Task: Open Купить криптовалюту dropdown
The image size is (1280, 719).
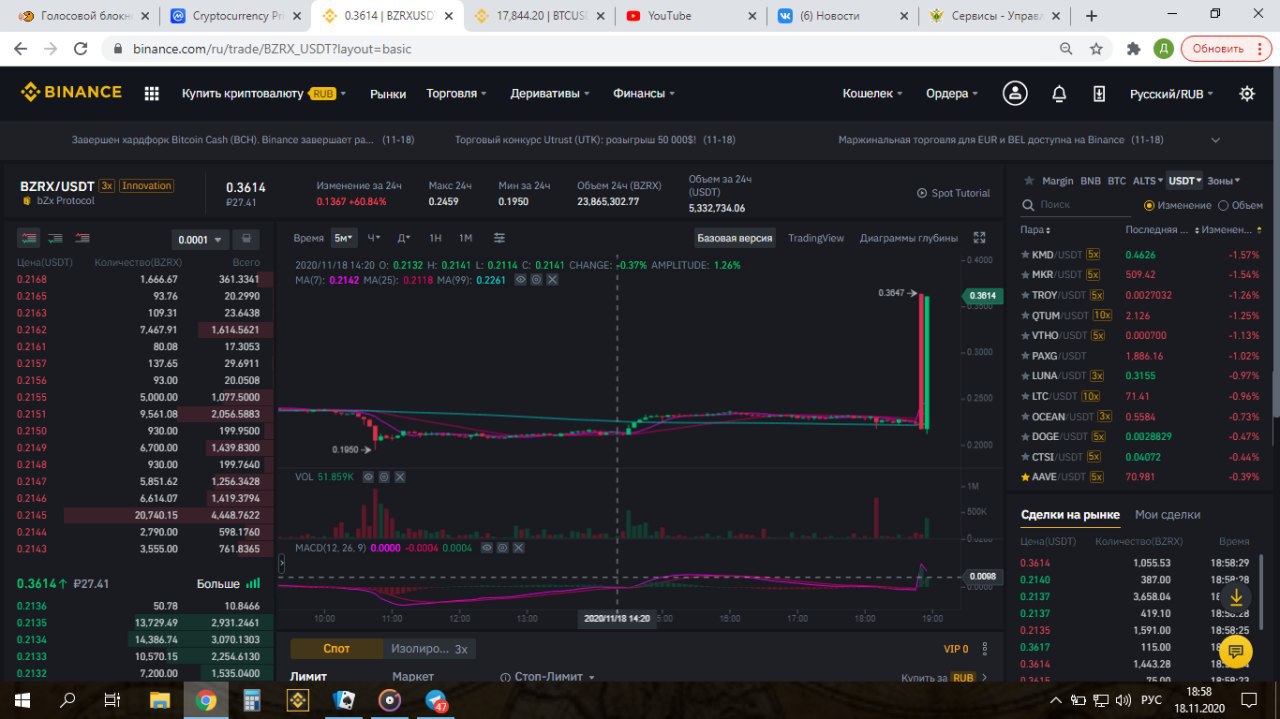Action: tap(264, 93)
